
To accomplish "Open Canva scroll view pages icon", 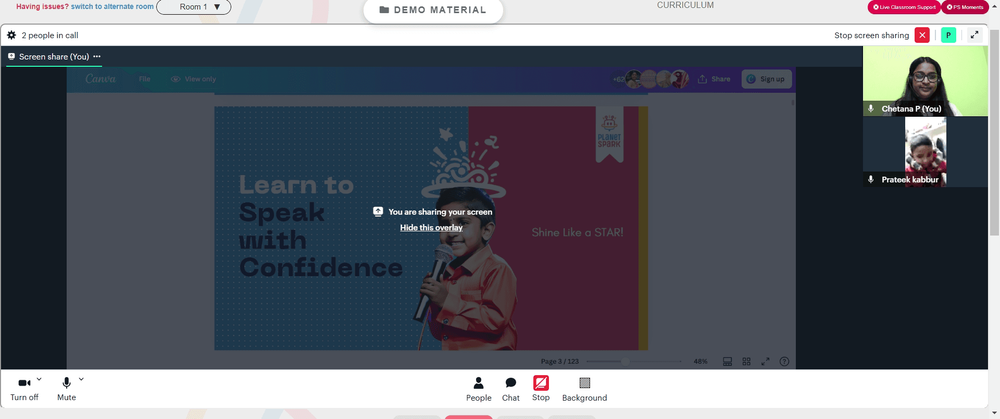I will tap(727, 362).
